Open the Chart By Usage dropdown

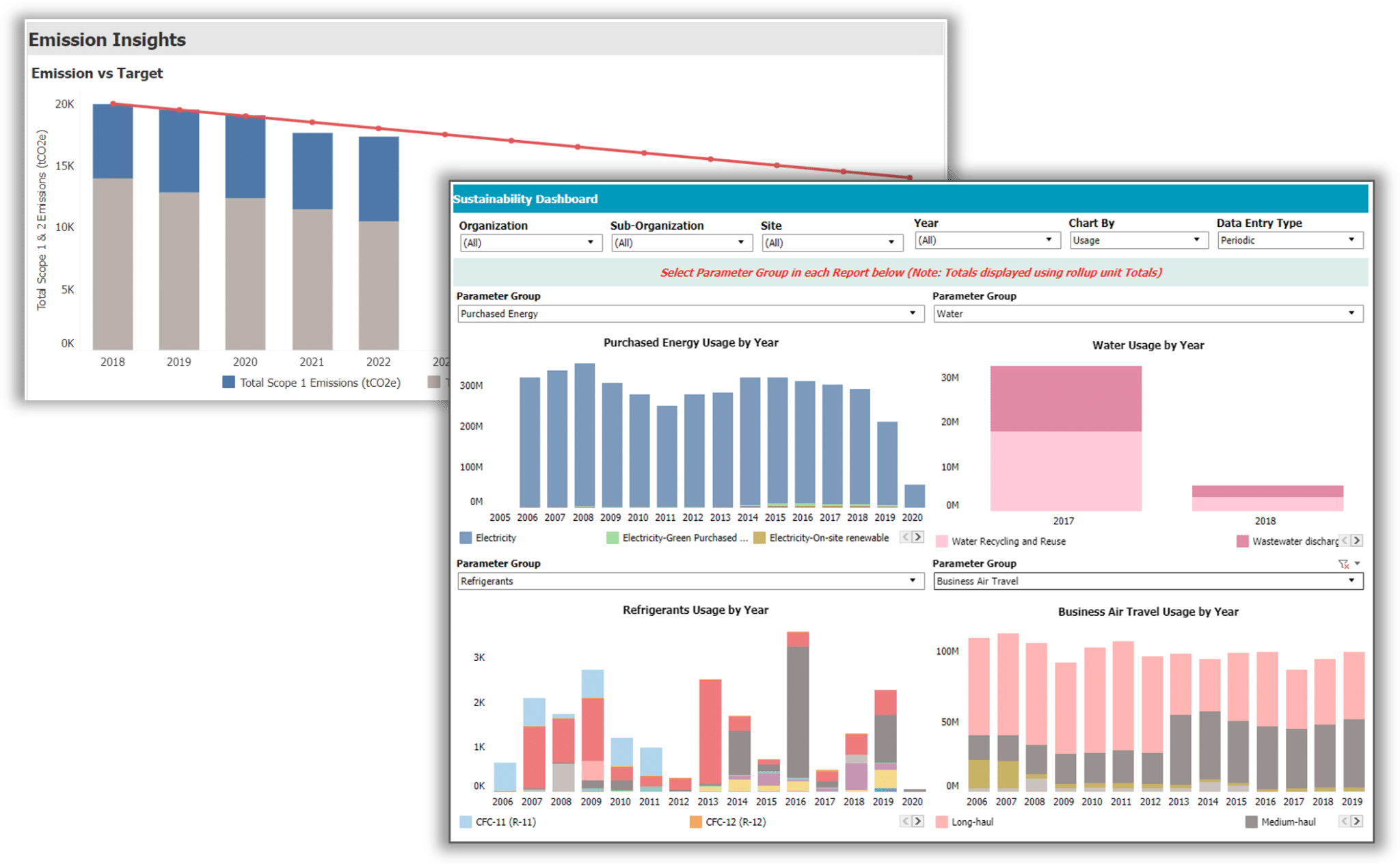[1138, 240]
